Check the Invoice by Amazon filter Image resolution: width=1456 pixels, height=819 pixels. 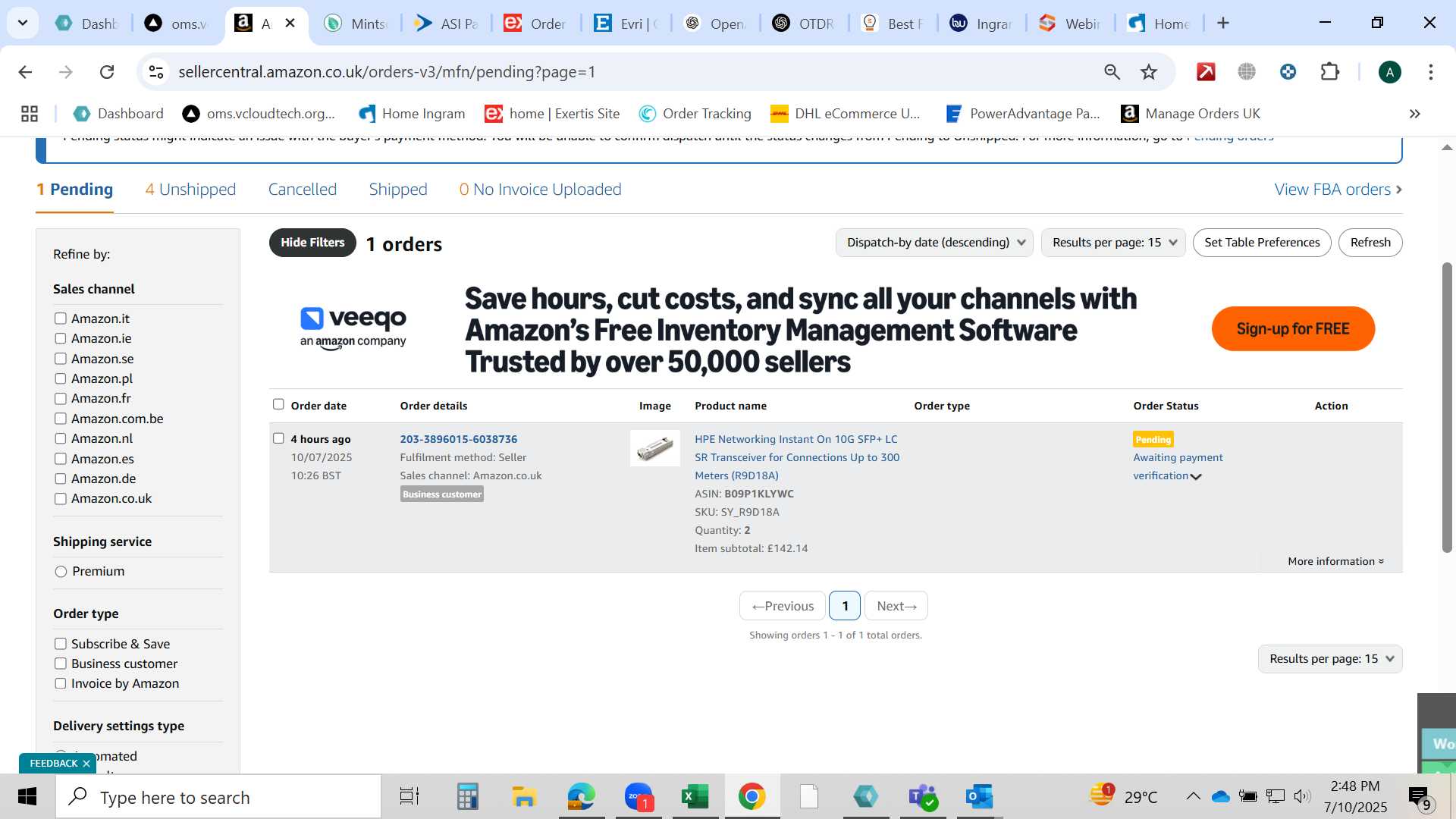(61, 683)
